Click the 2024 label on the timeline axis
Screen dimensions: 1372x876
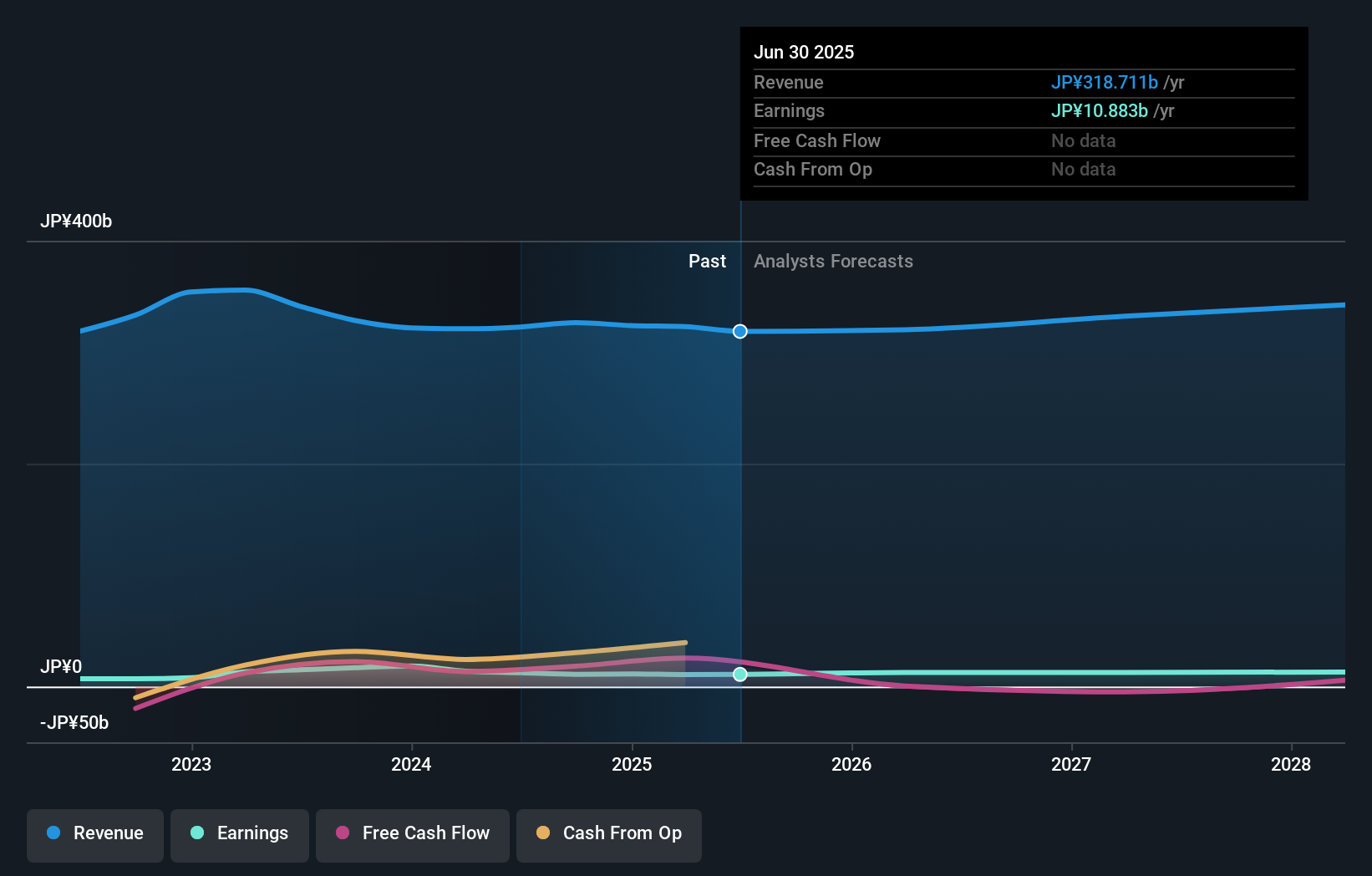pos(410,764)
